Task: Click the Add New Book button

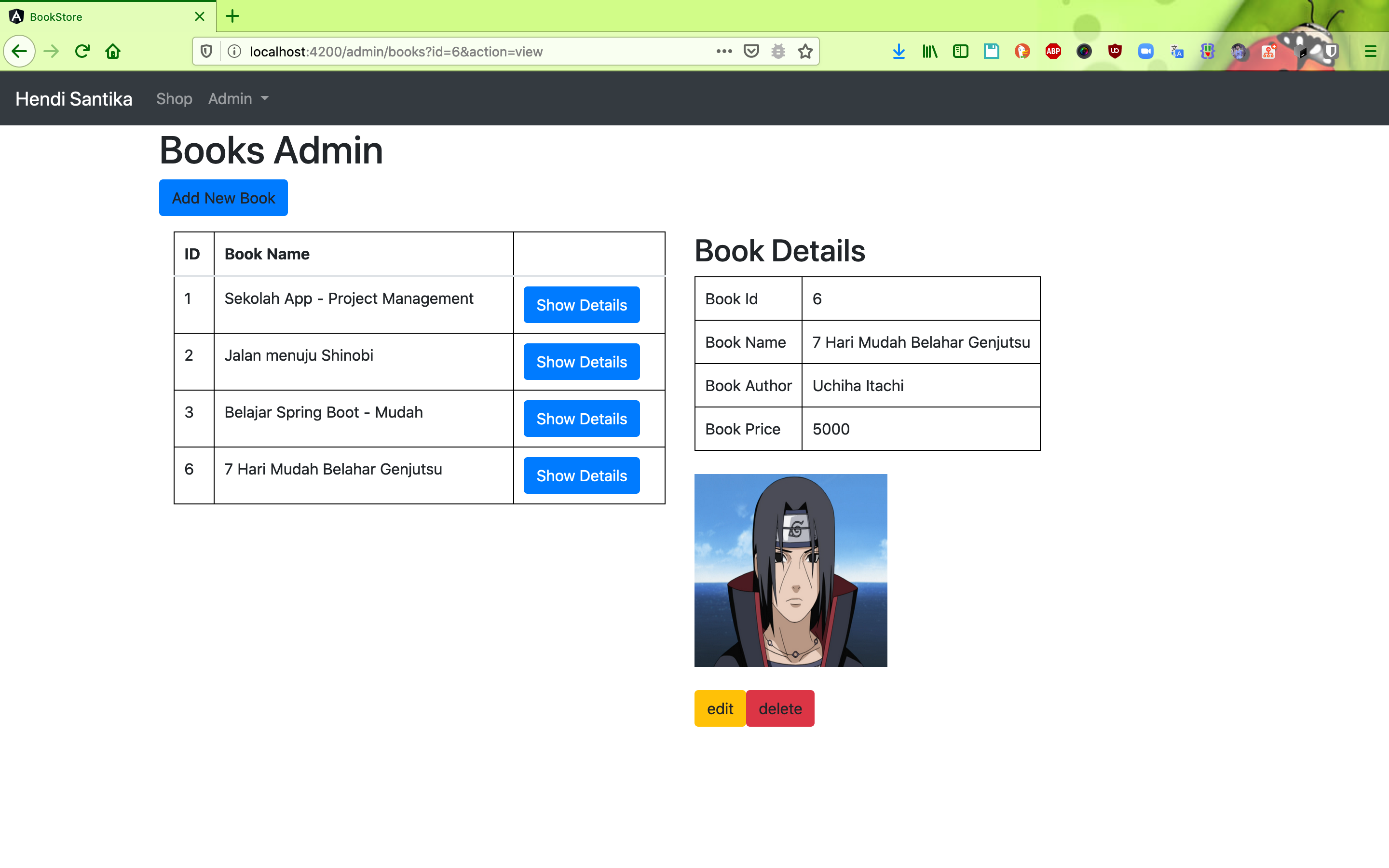Action: click(223, 198)
